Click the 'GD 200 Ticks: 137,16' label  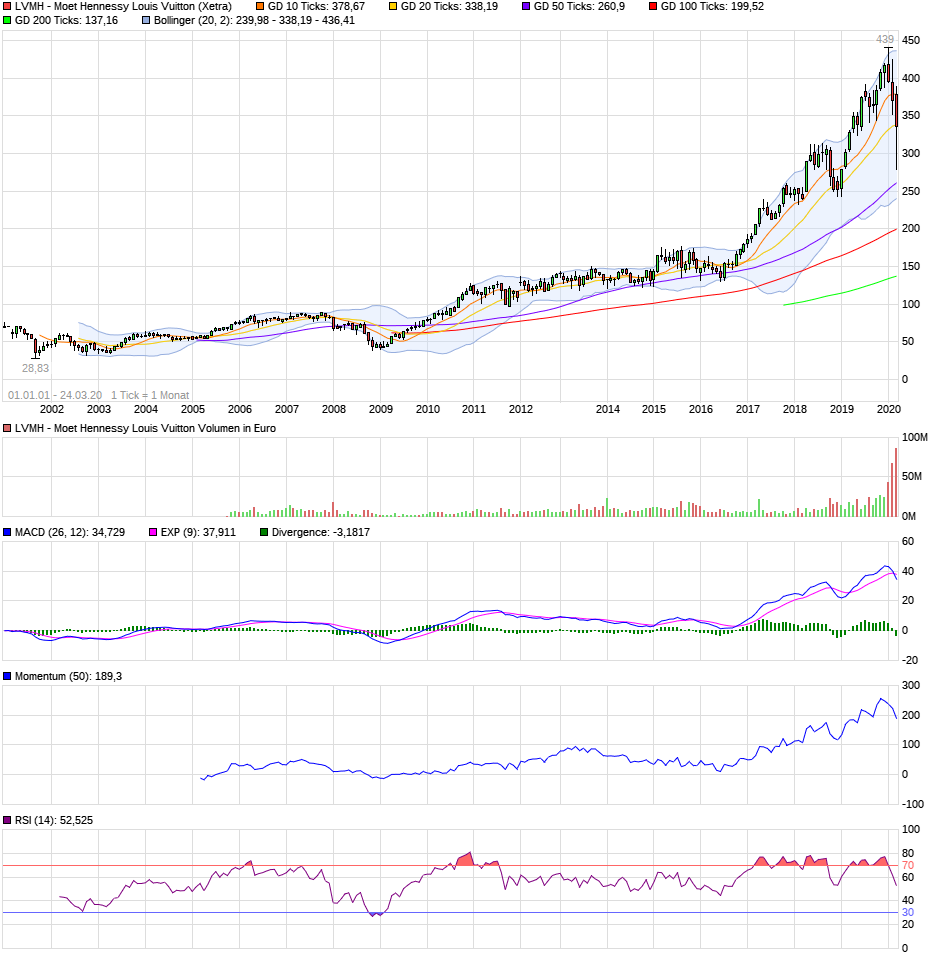[67, 21]
